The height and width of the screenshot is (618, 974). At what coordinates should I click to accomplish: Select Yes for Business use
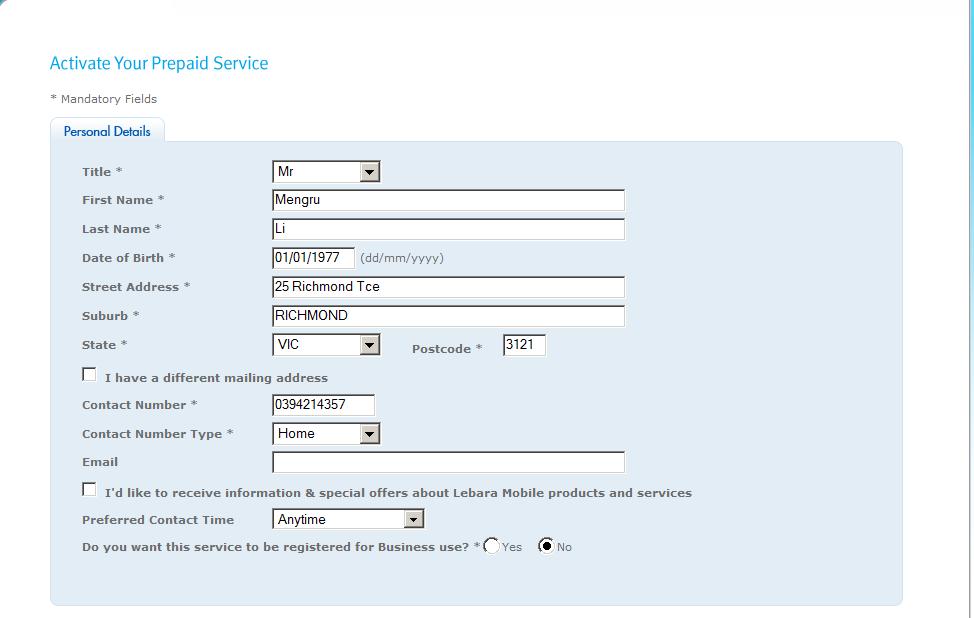coord(492,546)
